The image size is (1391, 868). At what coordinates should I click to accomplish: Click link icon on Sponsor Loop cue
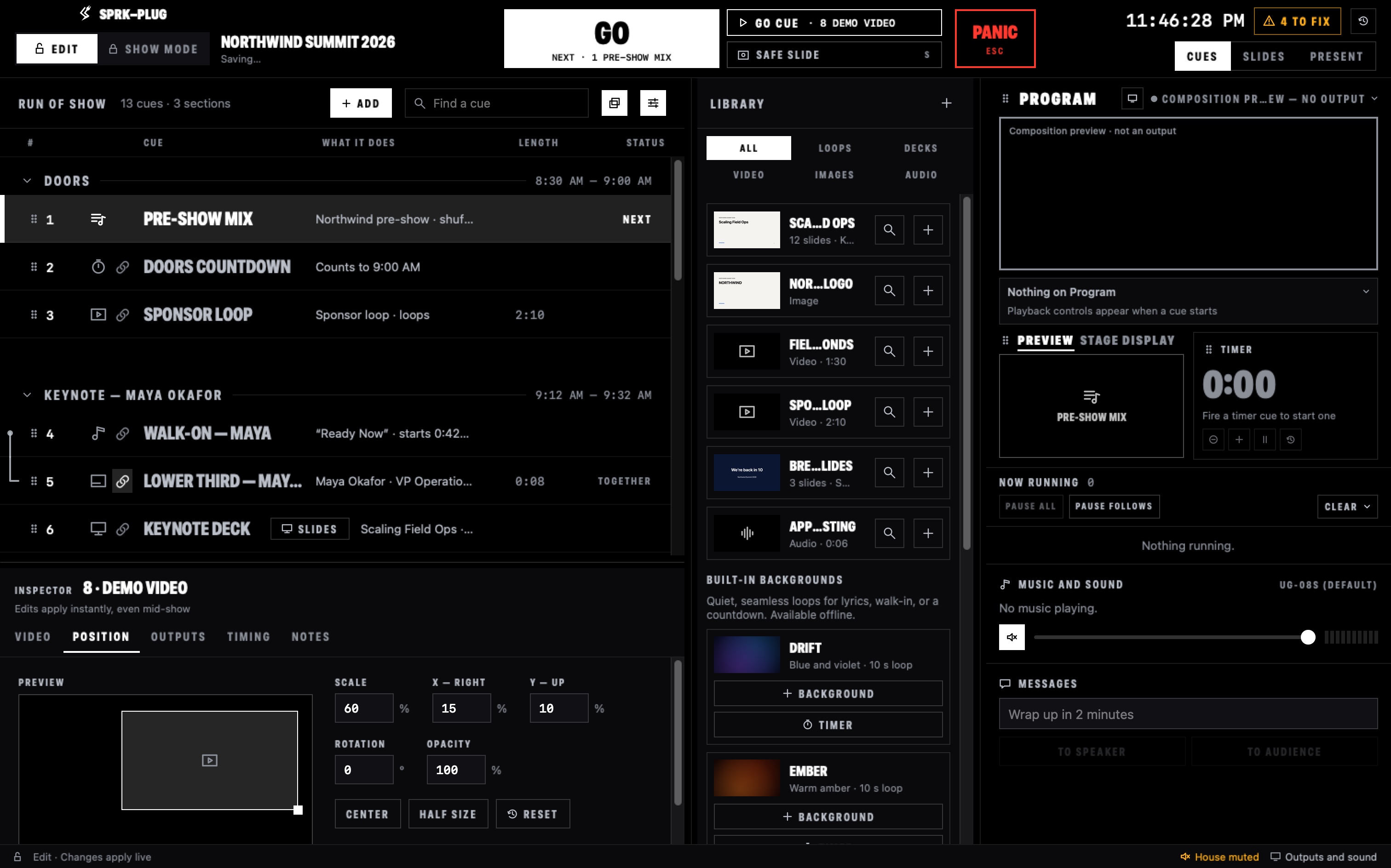click(122, 315)
